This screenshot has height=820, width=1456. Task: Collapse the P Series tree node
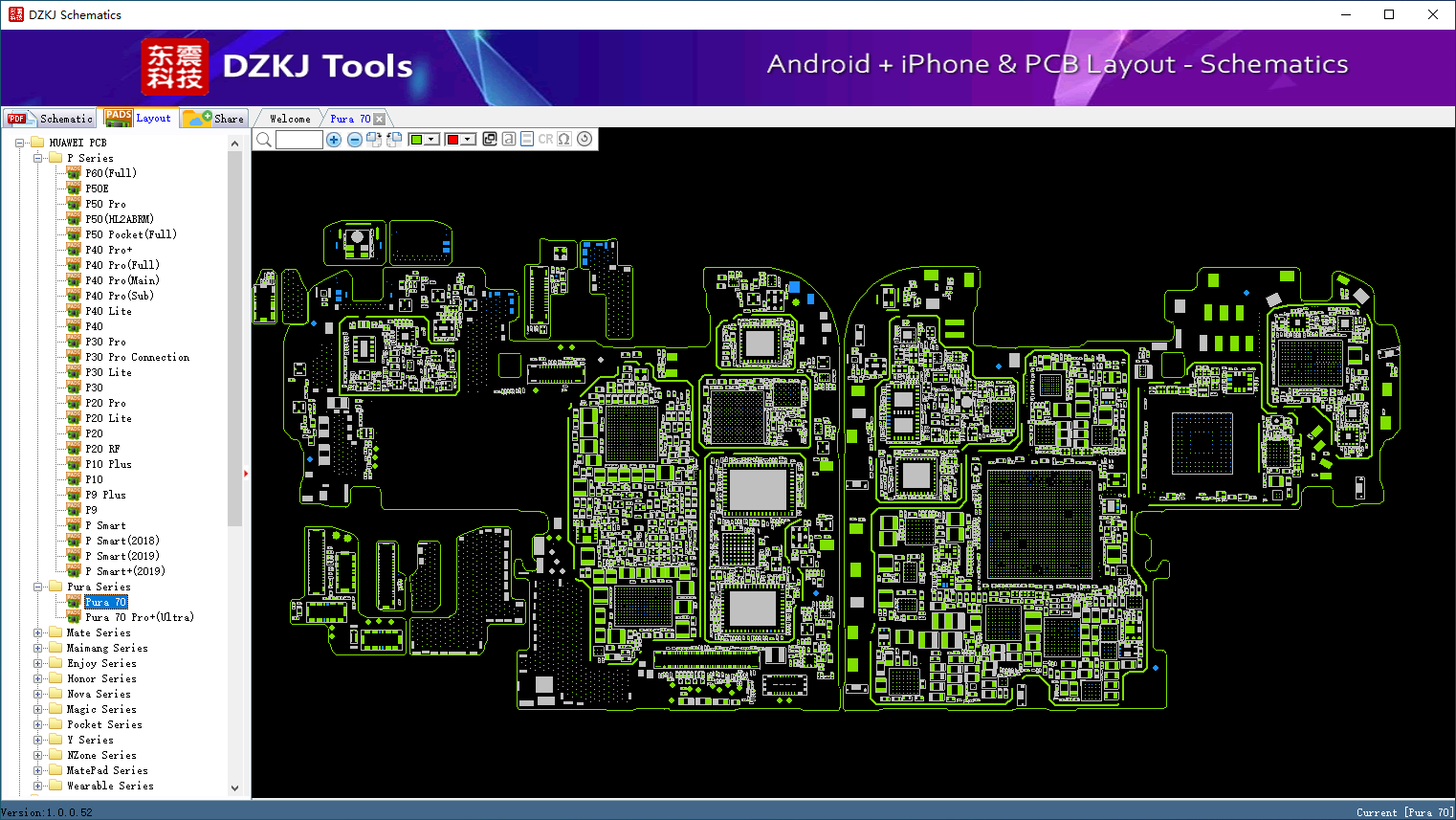37,158
